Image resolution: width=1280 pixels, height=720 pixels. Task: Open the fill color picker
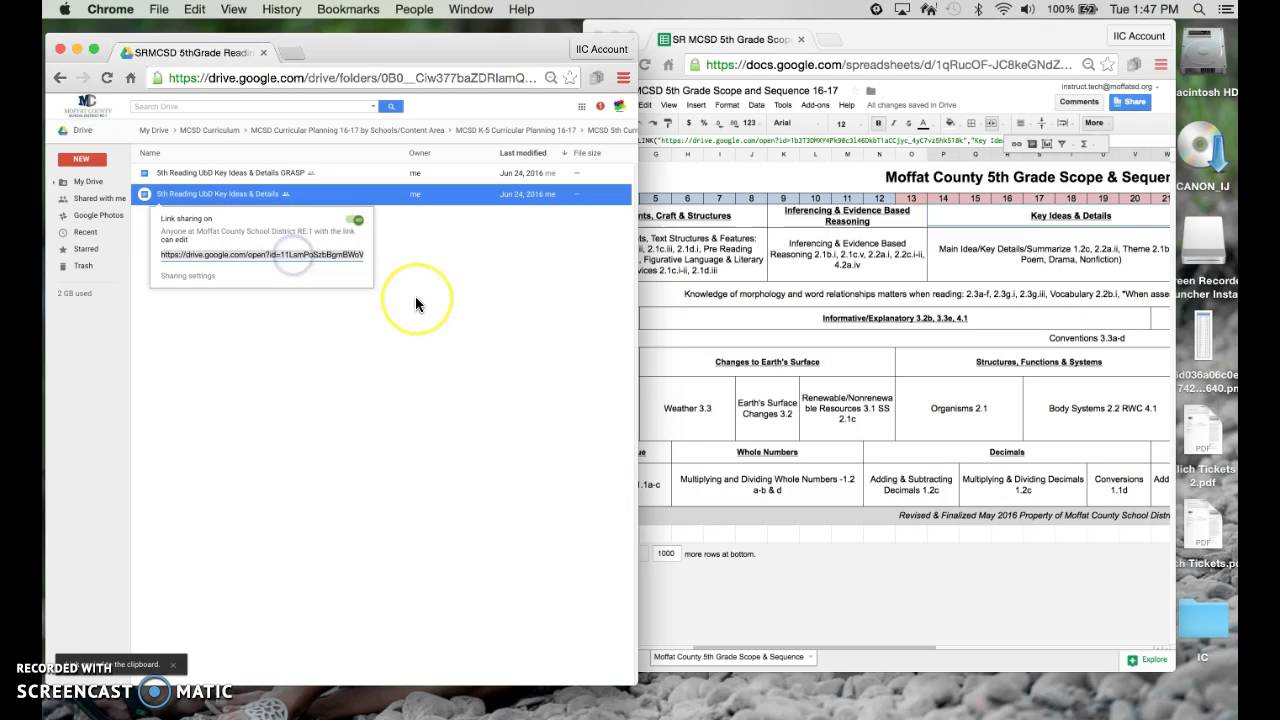coord(951,123)
